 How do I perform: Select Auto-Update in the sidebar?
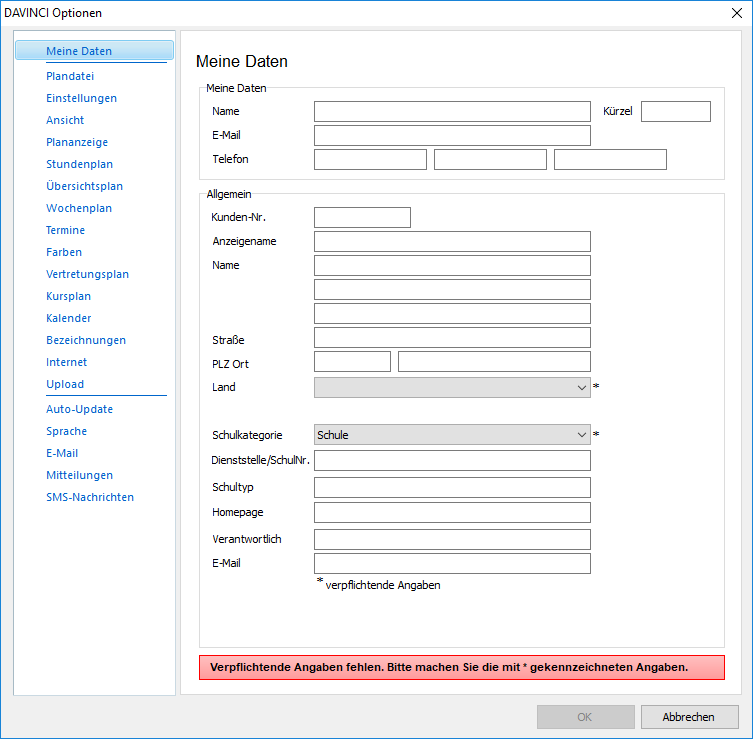(79, 409)
